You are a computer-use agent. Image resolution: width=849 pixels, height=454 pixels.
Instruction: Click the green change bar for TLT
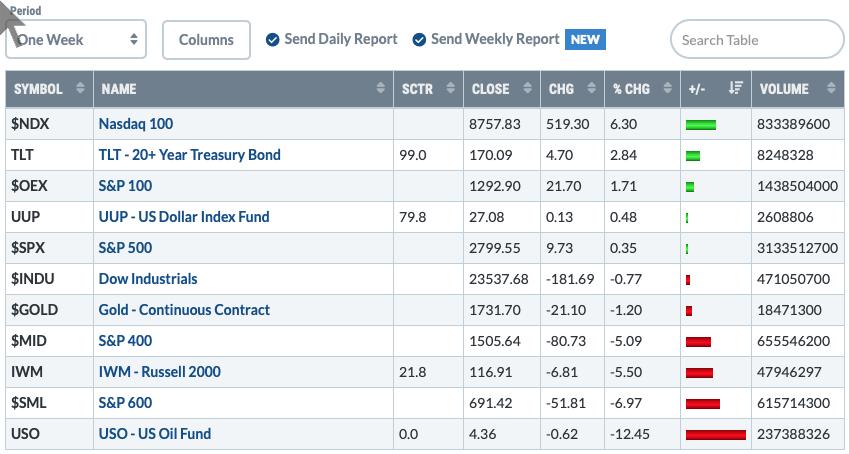pyautogui.click(x=693, y=156)
